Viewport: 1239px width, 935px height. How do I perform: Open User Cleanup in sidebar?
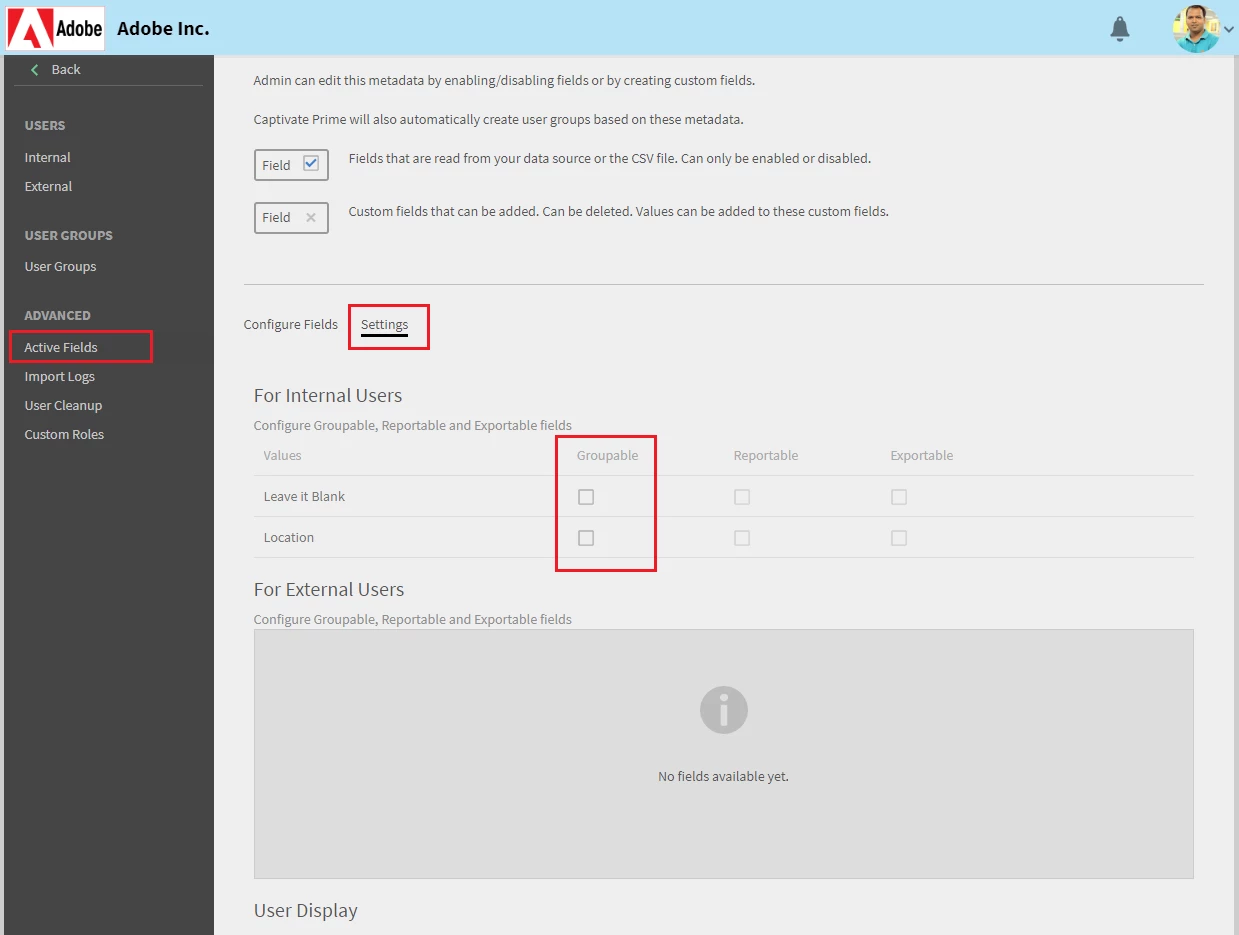[x=64, y=405]
